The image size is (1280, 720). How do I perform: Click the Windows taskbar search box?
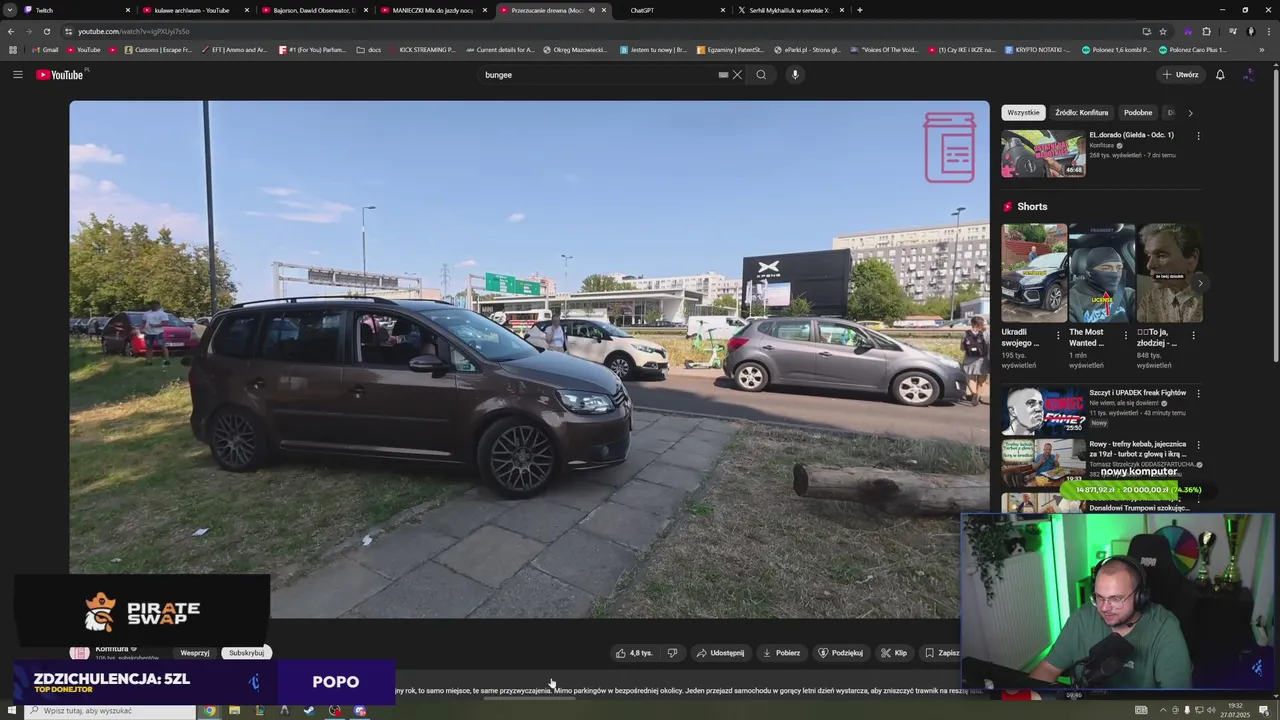click(110, 711)
